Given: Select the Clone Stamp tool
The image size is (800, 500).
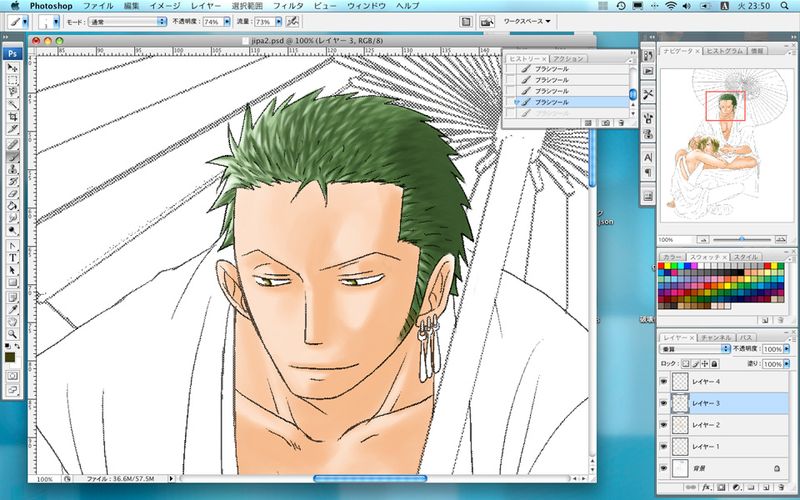Looking at the screenshot, I should (x=12, y=169).
